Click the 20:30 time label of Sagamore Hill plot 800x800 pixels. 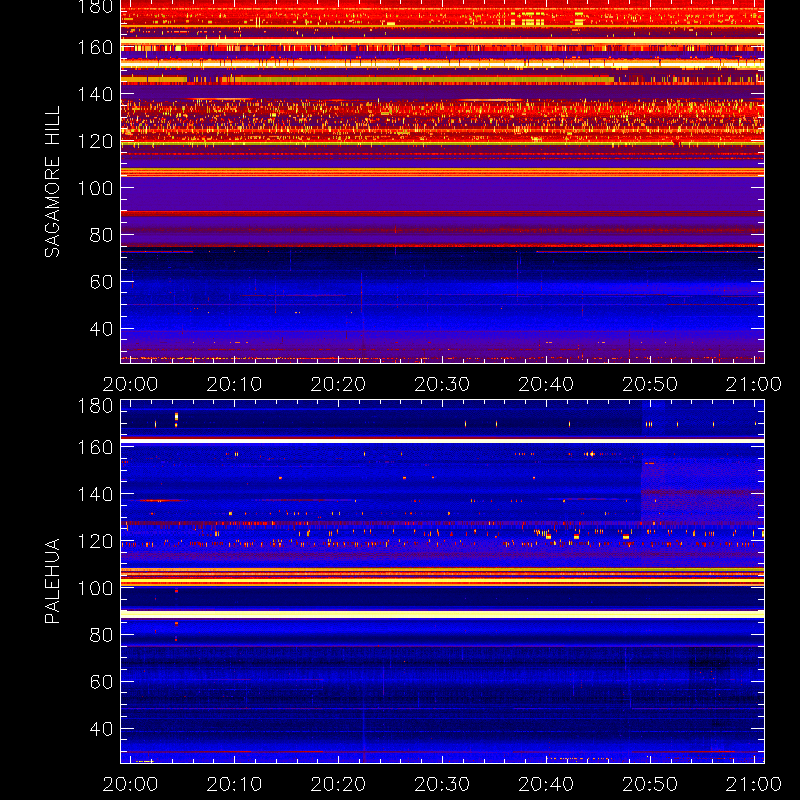[x=442, y=384]
